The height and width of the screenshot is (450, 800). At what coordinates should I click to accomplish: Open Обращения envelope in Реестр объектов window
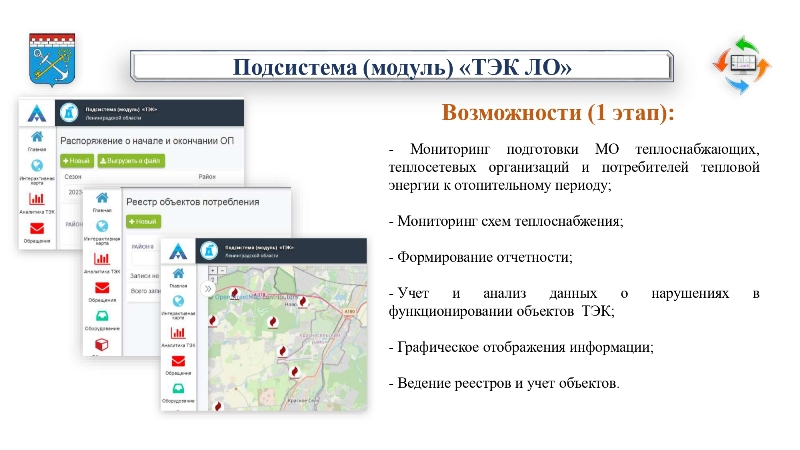[102, 288]
